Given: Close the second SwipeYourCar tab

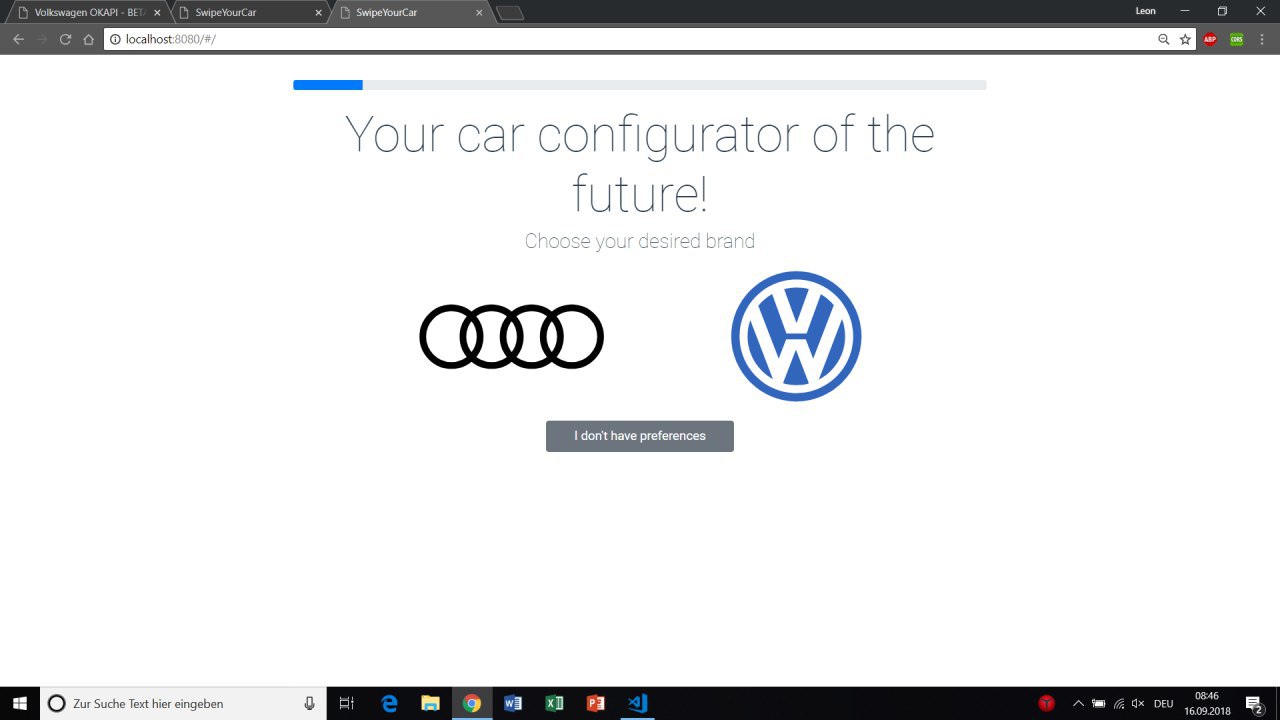Looking at the screenshot, I should [x=318, y=12].
